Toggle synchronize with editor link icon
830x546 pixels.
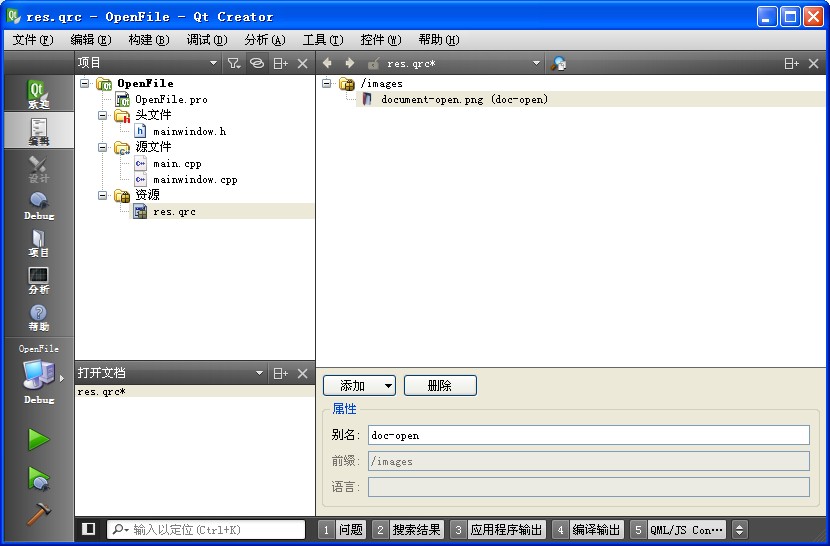point(257,64)
